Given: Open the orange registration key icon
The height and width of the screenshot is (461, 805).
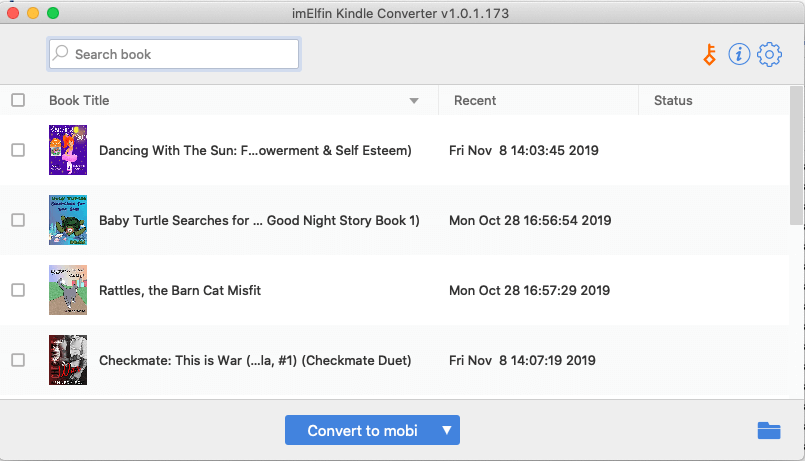Looking at the screenshot, I should click(x=710, y=54).
